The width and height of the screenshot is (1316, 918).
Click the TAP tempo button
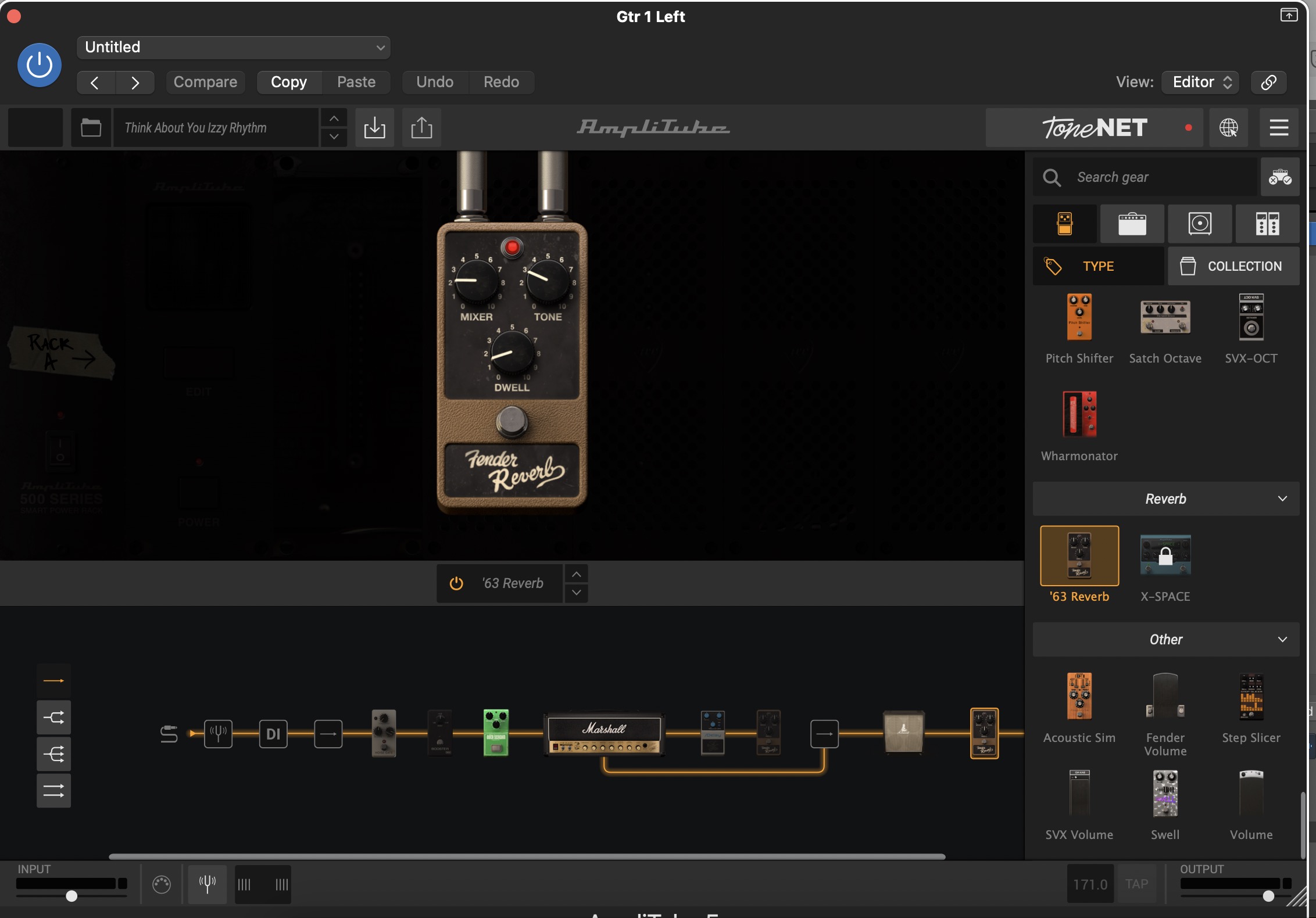[1136, 884]
